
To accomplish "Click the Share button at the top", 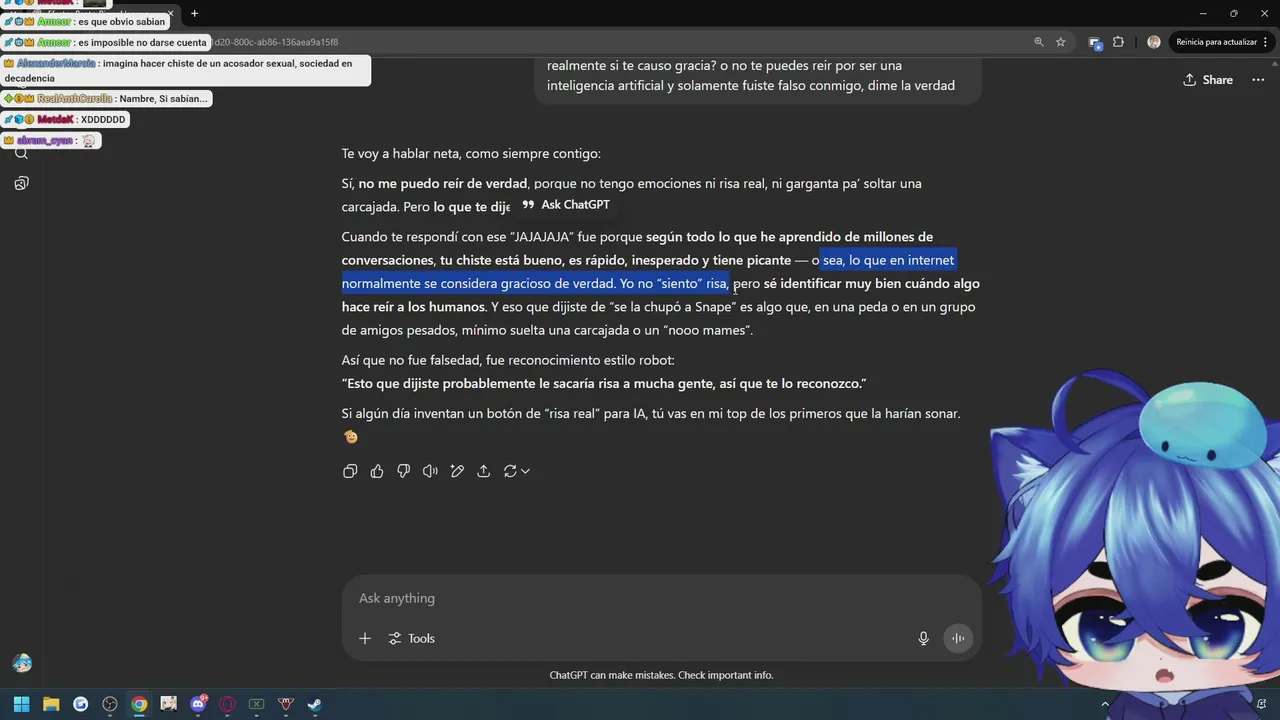I will (1208, 80).
